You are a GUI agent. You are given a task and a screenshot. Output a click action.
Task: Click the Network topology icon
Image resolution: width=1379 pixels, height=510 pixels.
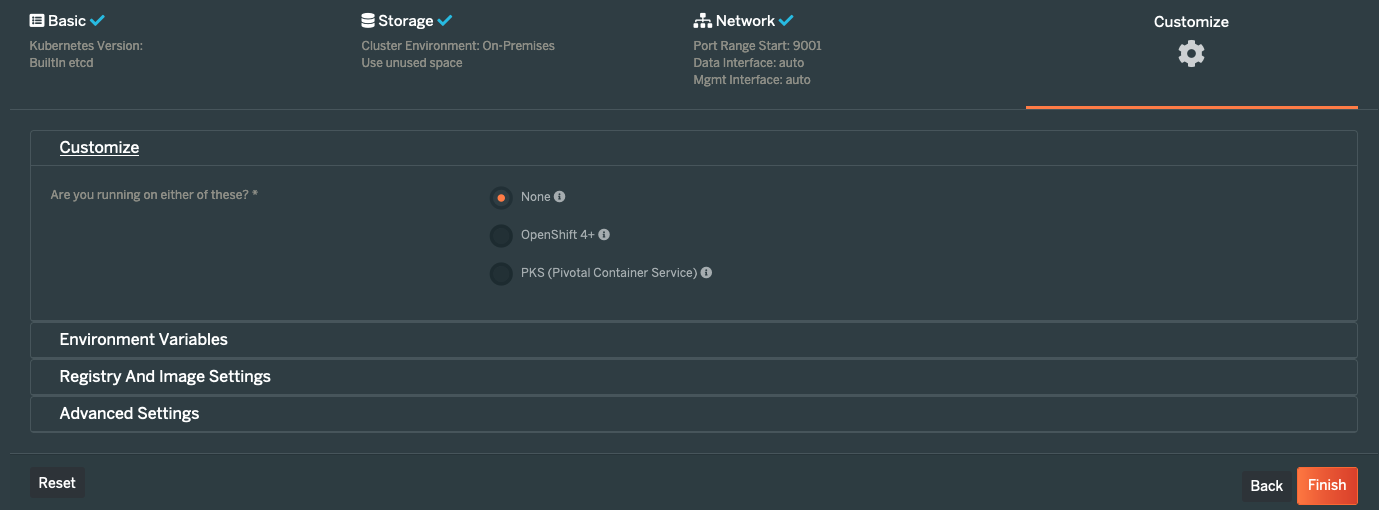[x=702, y=20]
